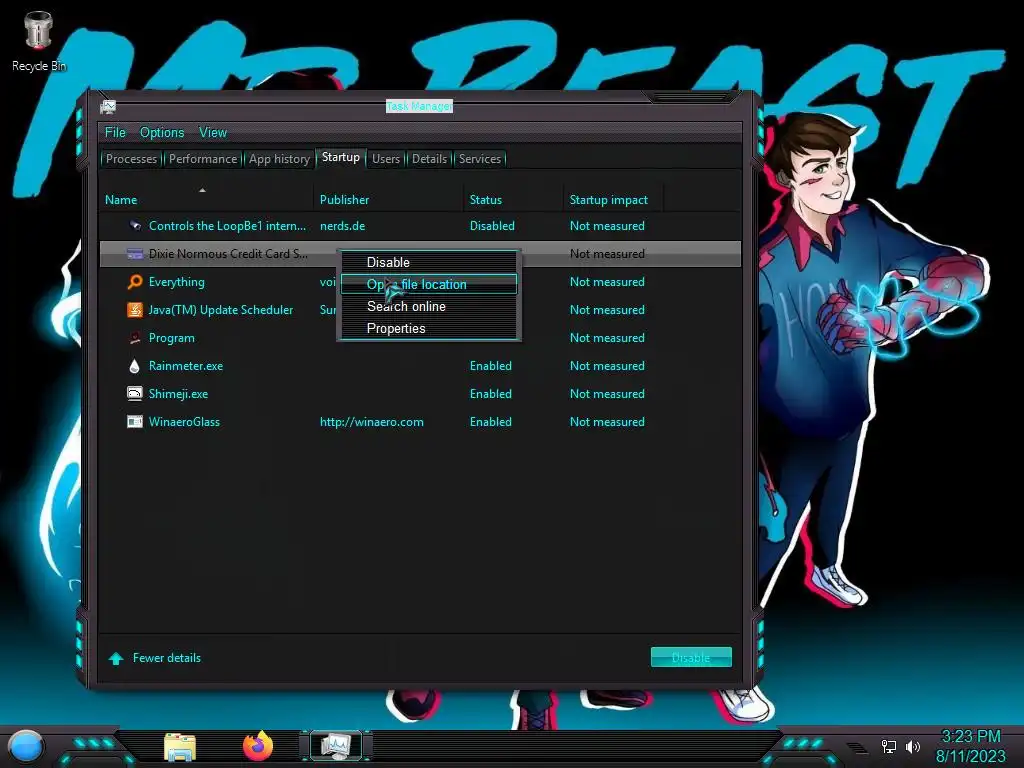
Task: Open the Recycle Bin desktop icon
Action: (39, 42)
